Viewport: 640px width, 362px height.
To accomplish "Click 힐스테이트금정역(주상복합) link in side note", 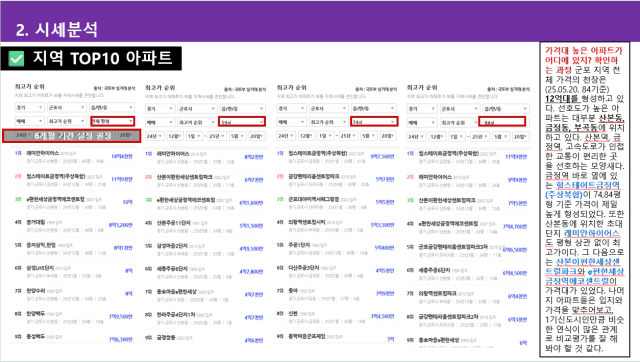I will point(582,190).
